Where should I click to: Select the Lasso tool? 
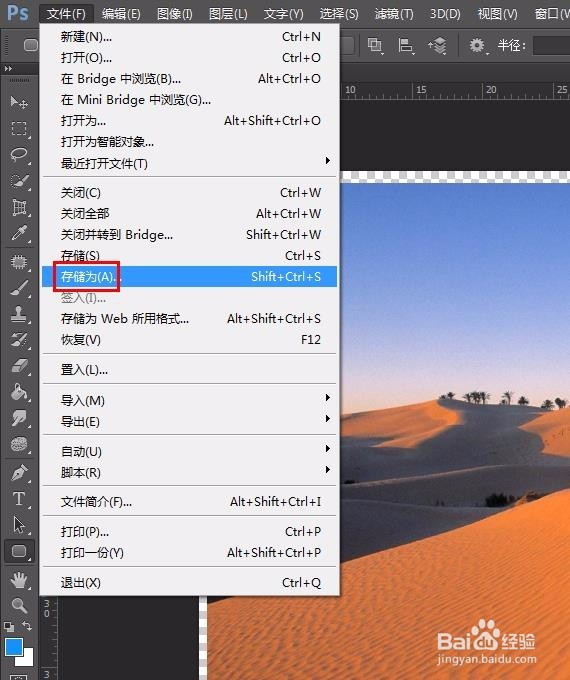coord(19,155)
